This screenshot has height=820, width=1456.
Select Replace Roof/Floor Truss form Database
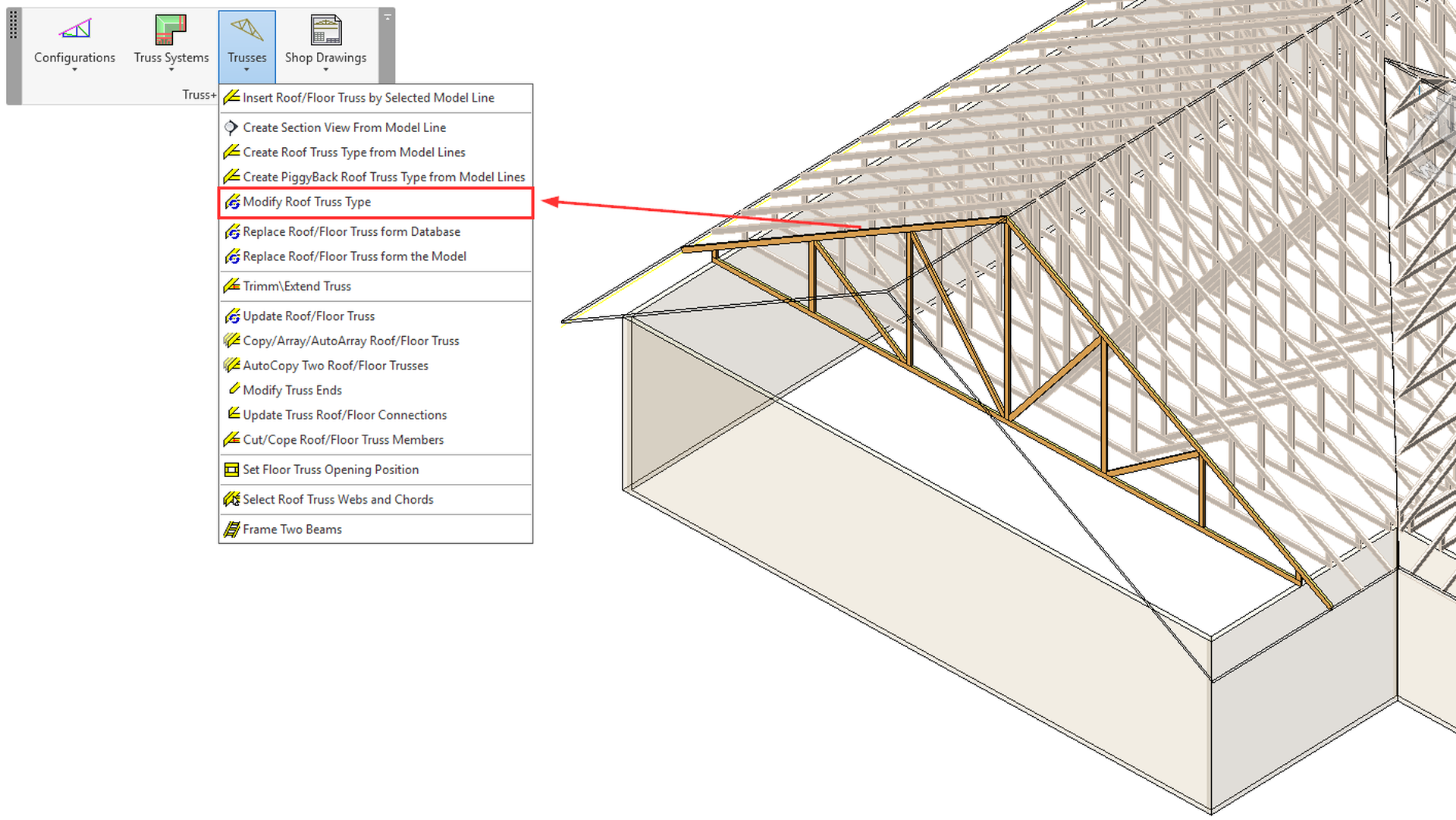(351, 232)
